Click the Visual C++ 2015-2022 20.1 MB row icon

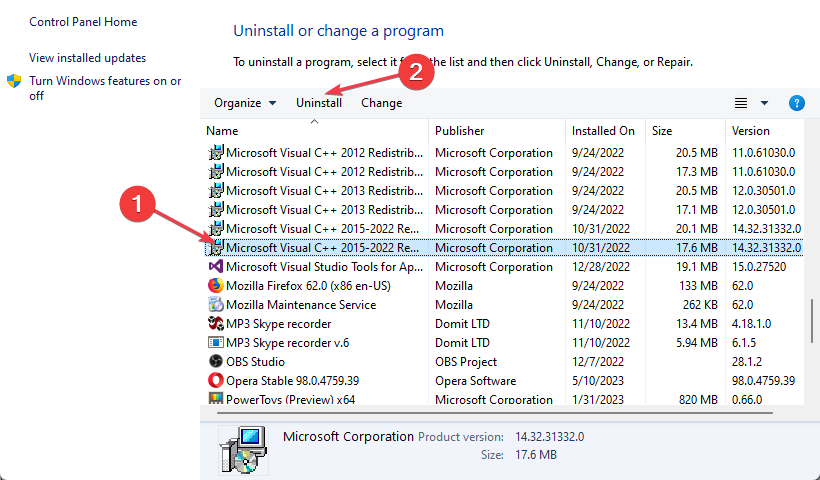pos(215,228)
